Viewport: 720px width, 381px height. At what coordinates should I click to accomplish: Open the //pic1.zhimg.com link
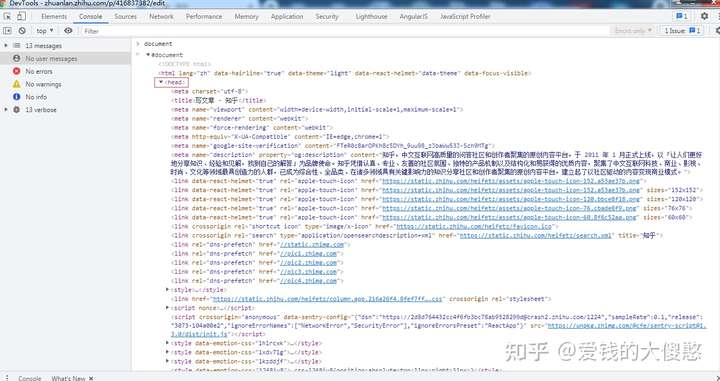[309, 253]
